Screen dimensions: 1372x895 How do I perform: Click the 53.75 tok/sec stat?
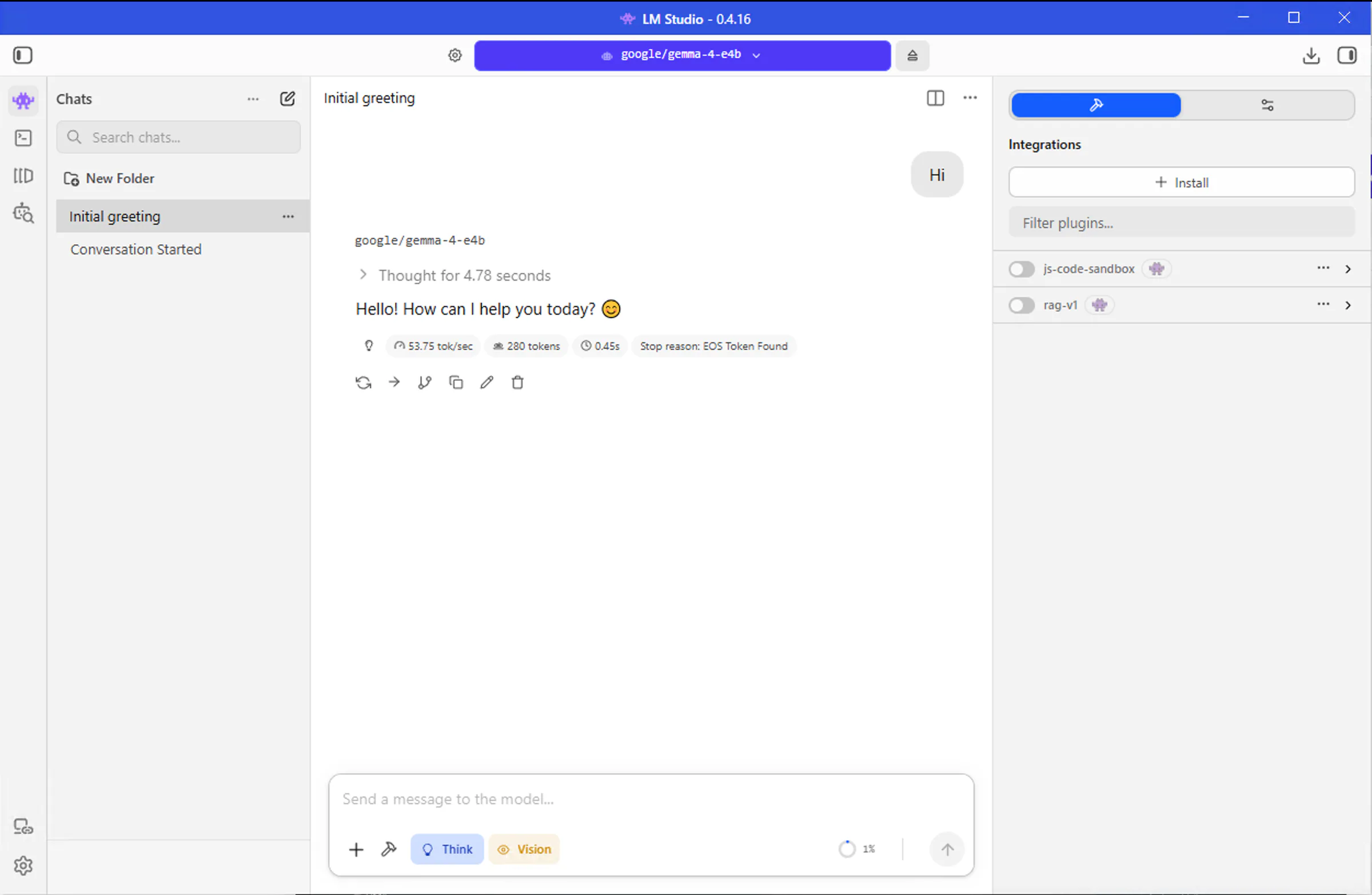click(x=433, y=346)
